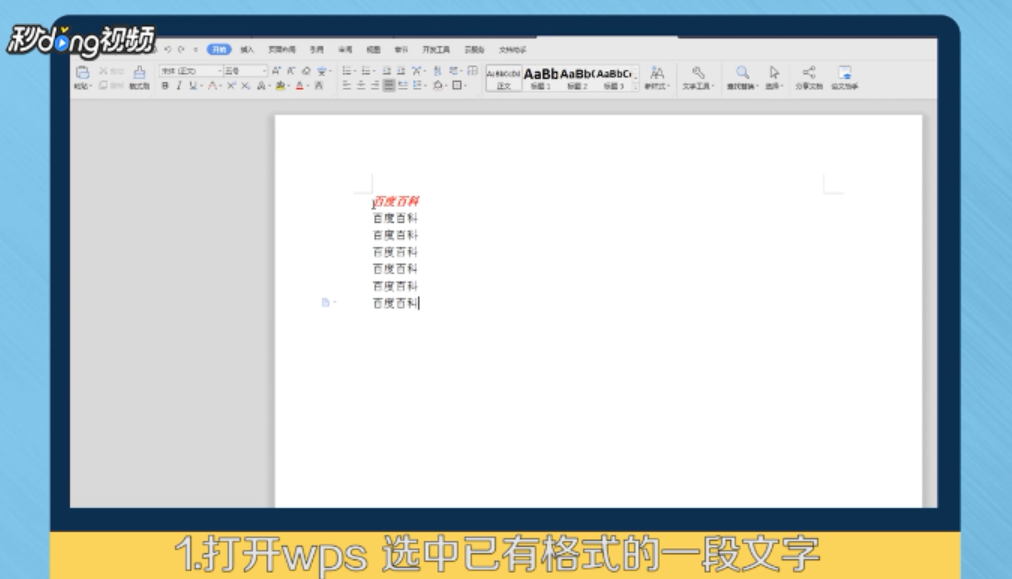Click the sort icon
Viewport: 1012px width, 579px height.
(x=437, y=71)
